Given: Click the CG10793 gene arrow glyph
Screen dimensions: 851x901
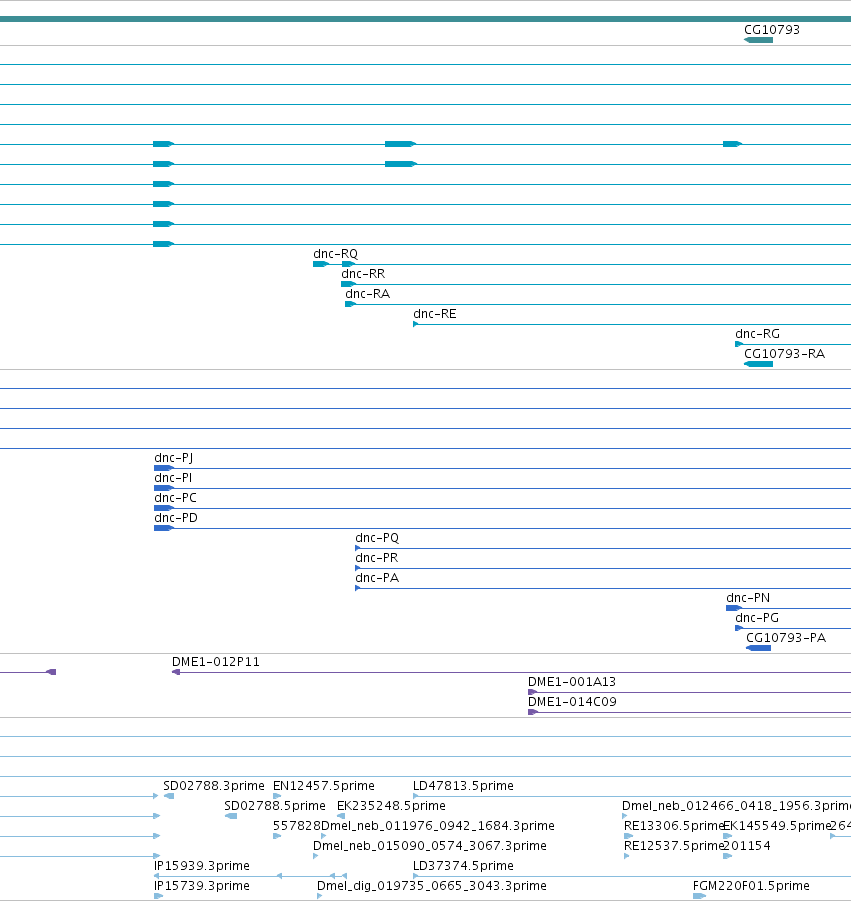Looking at the screenshot, I should pyautogui.click(x=758, y=40).
